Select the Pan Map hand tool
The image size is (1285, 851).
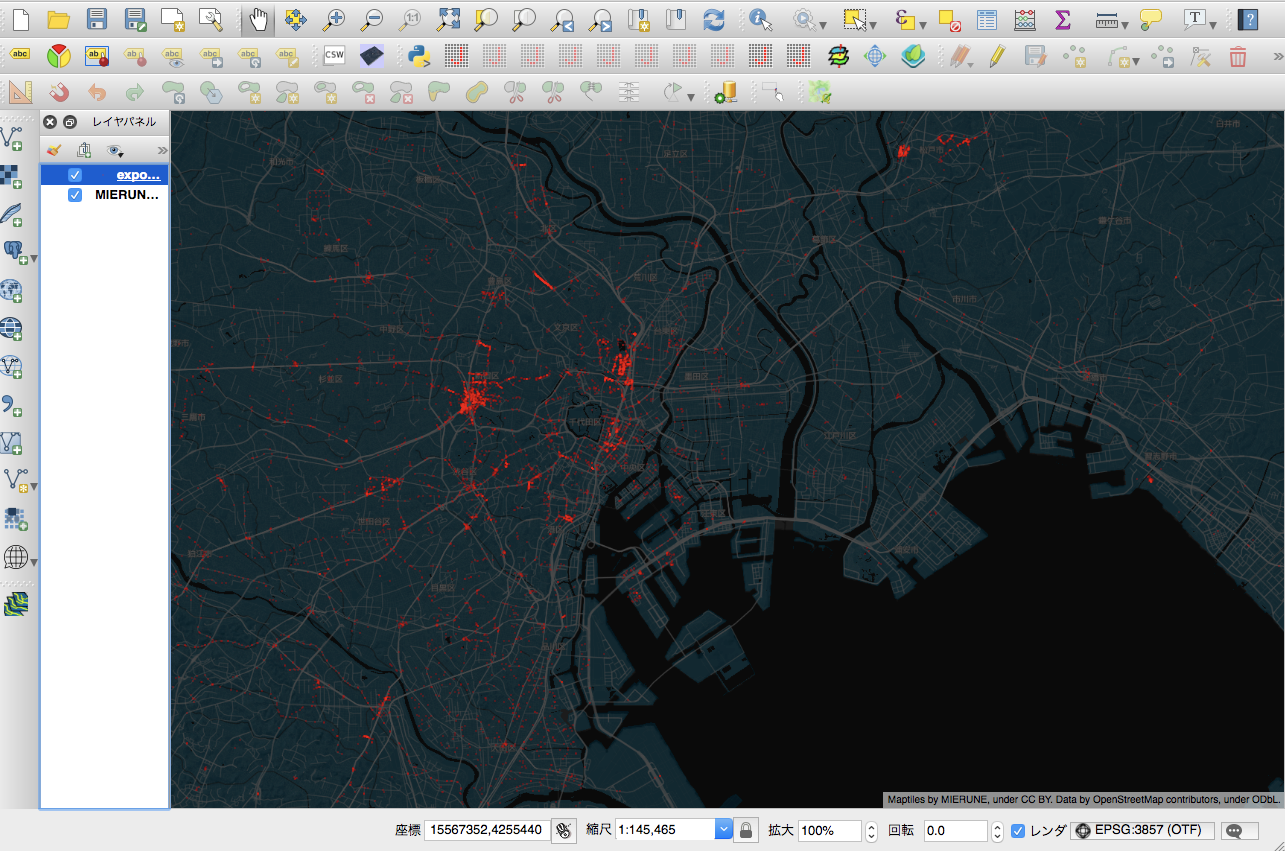[x=258, y=19]
